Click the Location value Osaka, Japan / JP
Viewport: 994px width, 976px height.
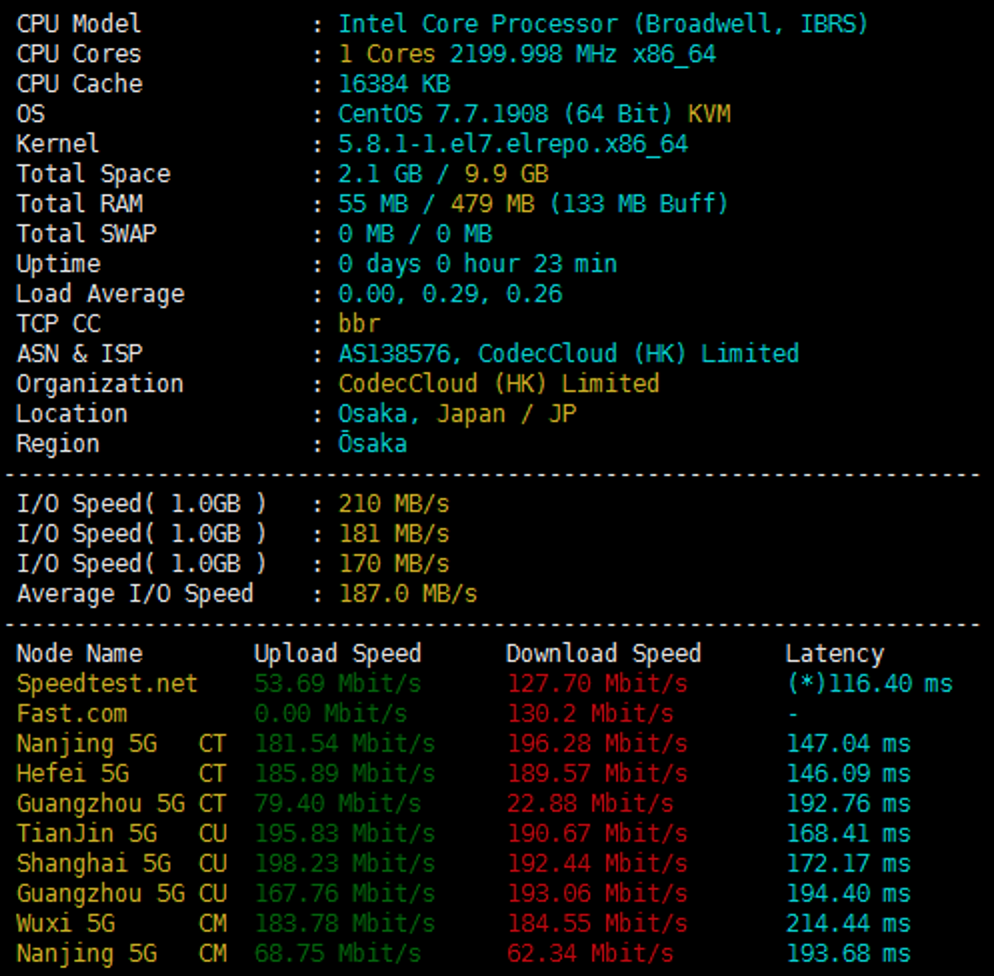tap(456, 414)
